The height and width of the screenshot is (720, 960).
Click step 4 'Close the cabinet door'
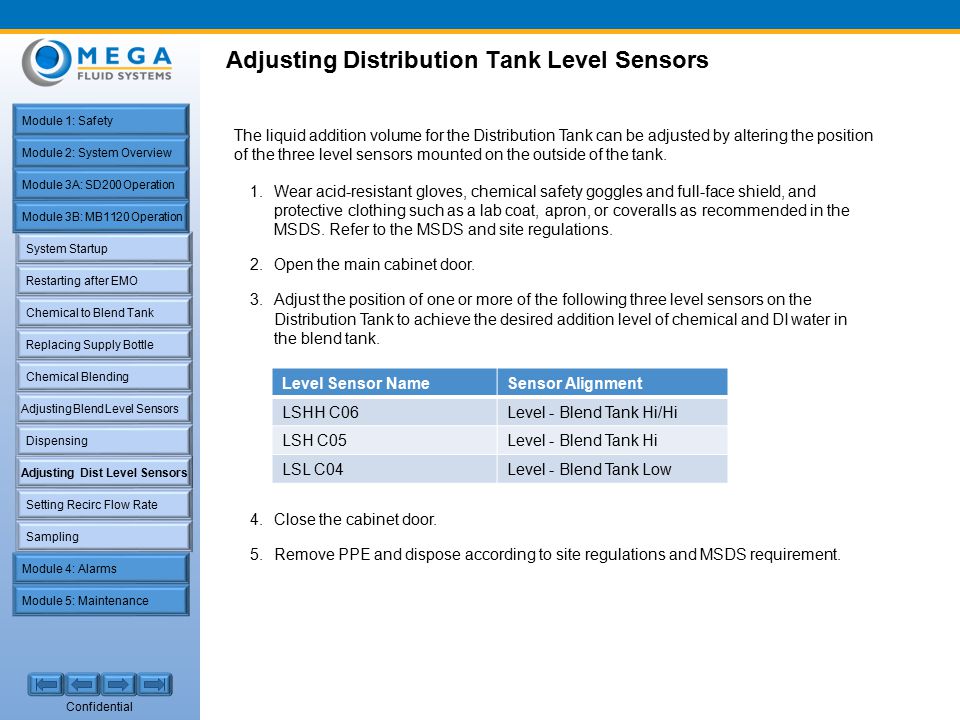tap(343, 519)
